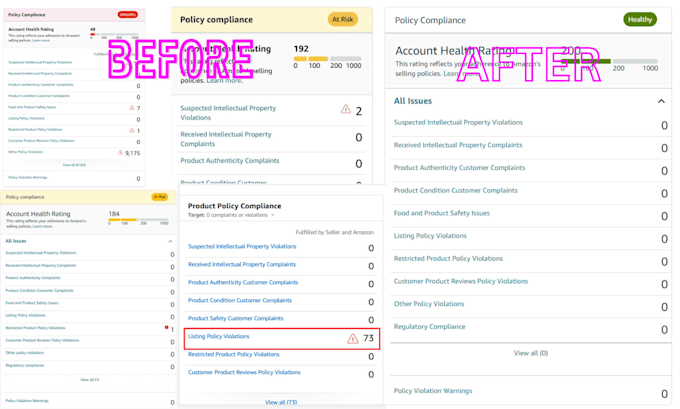Open Food and Product Safety Issues in Healthy panel
This screenshot has height=409, width=680.
[441, 213]
